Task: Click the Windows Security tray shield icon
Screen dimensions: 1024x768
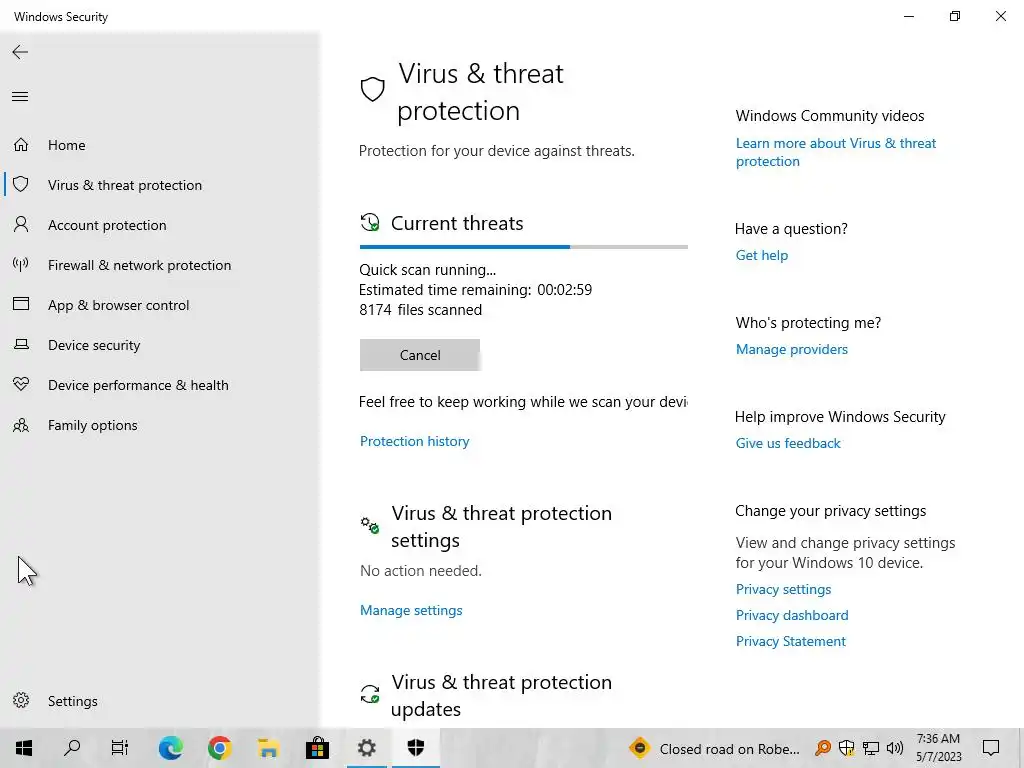Action: tap(846, 748)
